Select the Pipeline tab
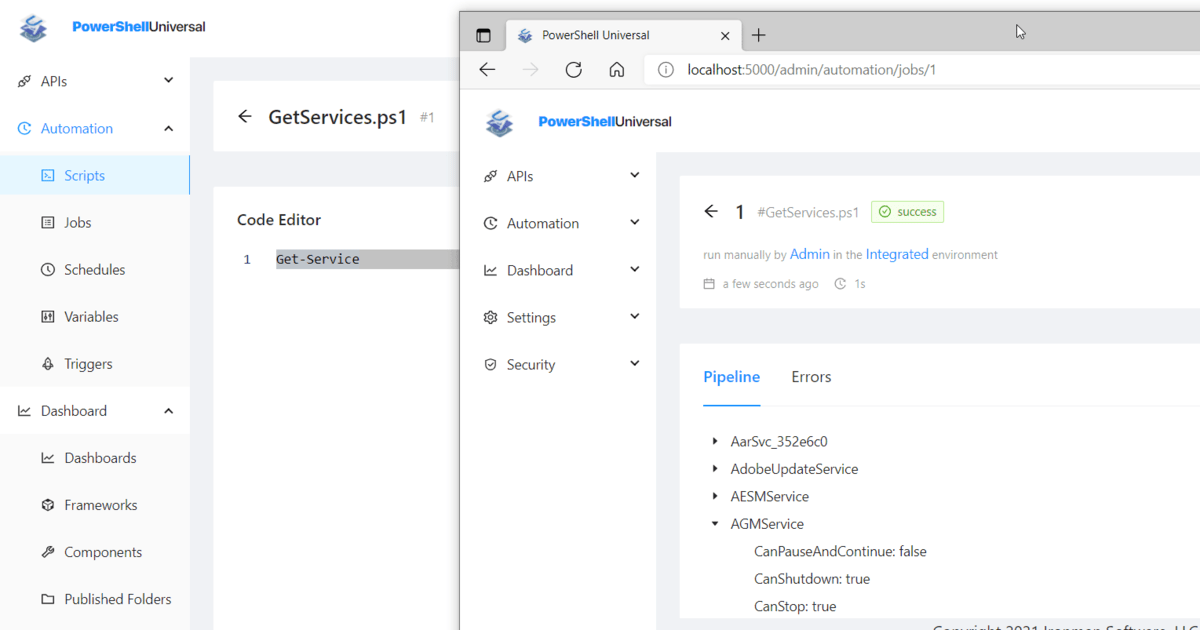 [732, 377]
